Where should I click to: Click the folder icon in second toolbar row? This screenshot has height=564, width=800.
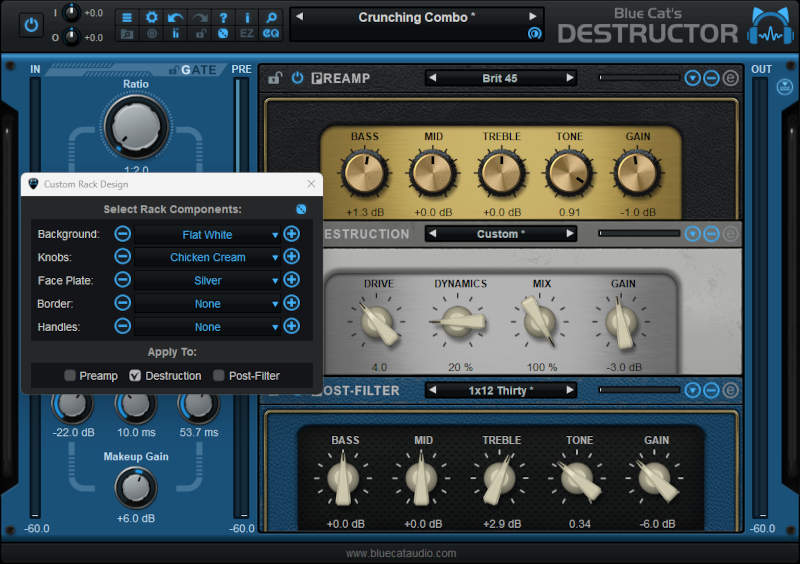point(127,34)
